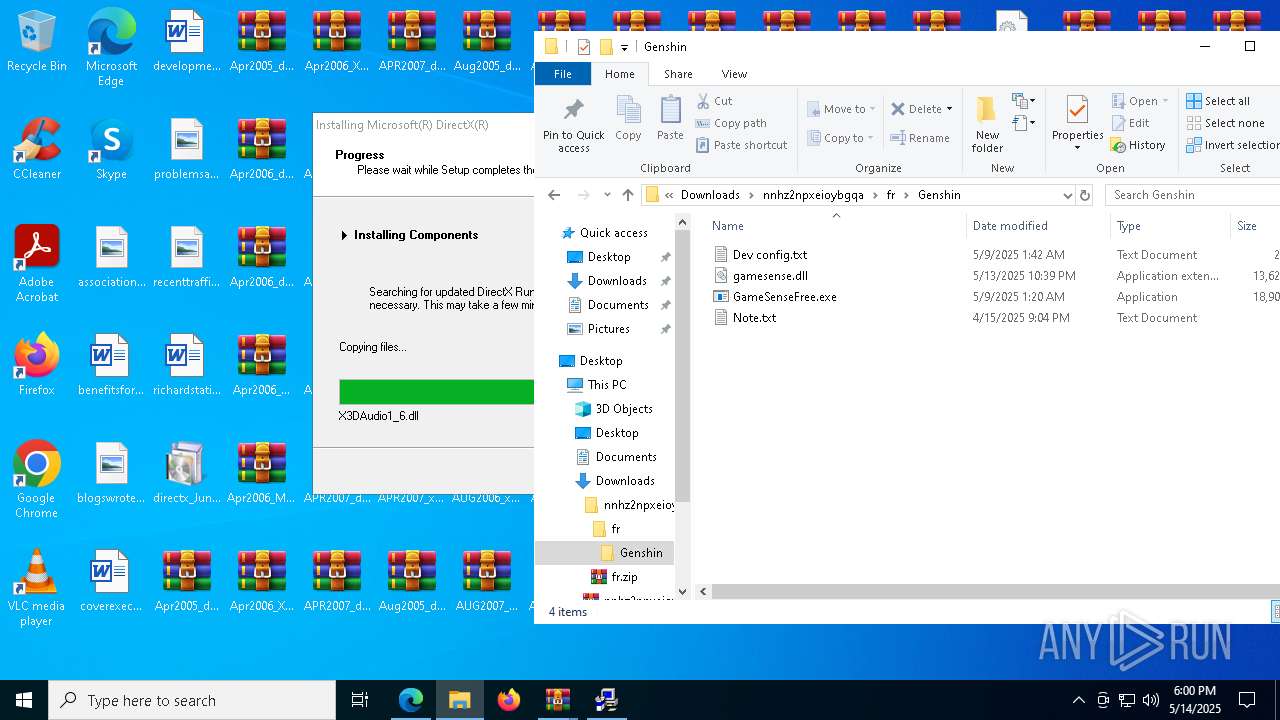Open Microsoft Edge from the taskbar
The height and width of the screenshot is (720, 1280).
(411, 700)
